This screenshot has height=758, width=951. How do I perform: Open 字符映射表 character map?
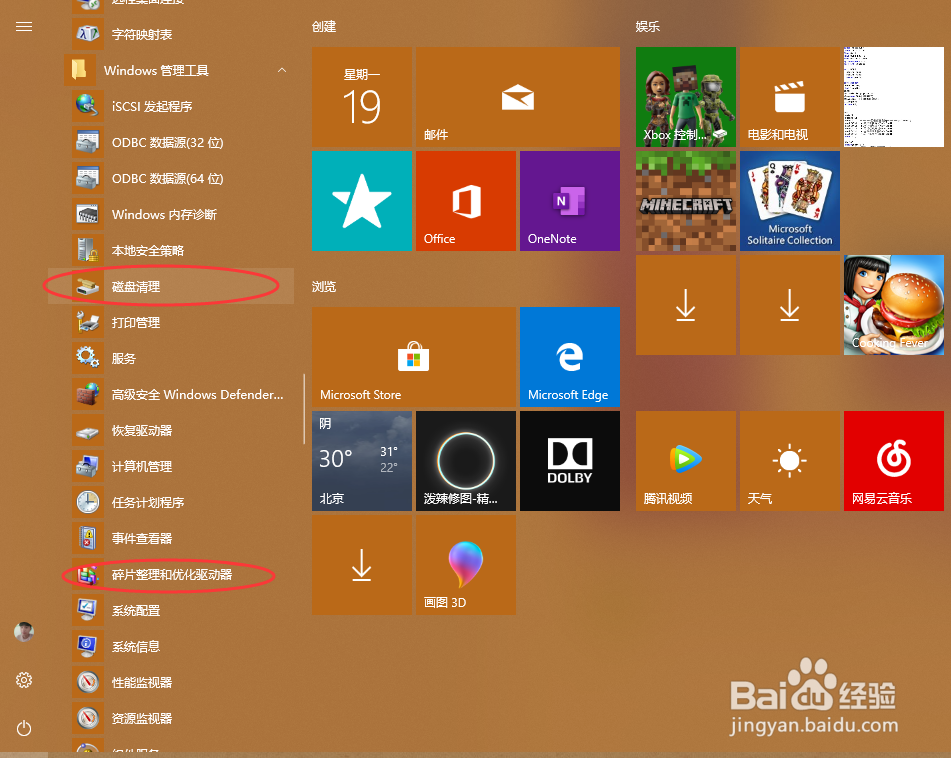(172, 35)
